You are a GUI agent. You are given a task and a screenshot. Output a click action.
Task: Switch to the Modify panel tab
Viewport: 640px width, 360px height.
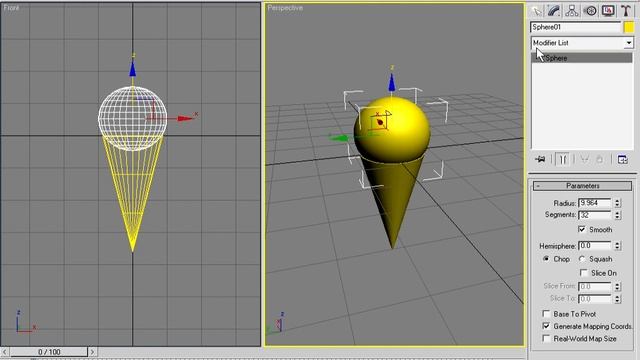coord(553,11)
